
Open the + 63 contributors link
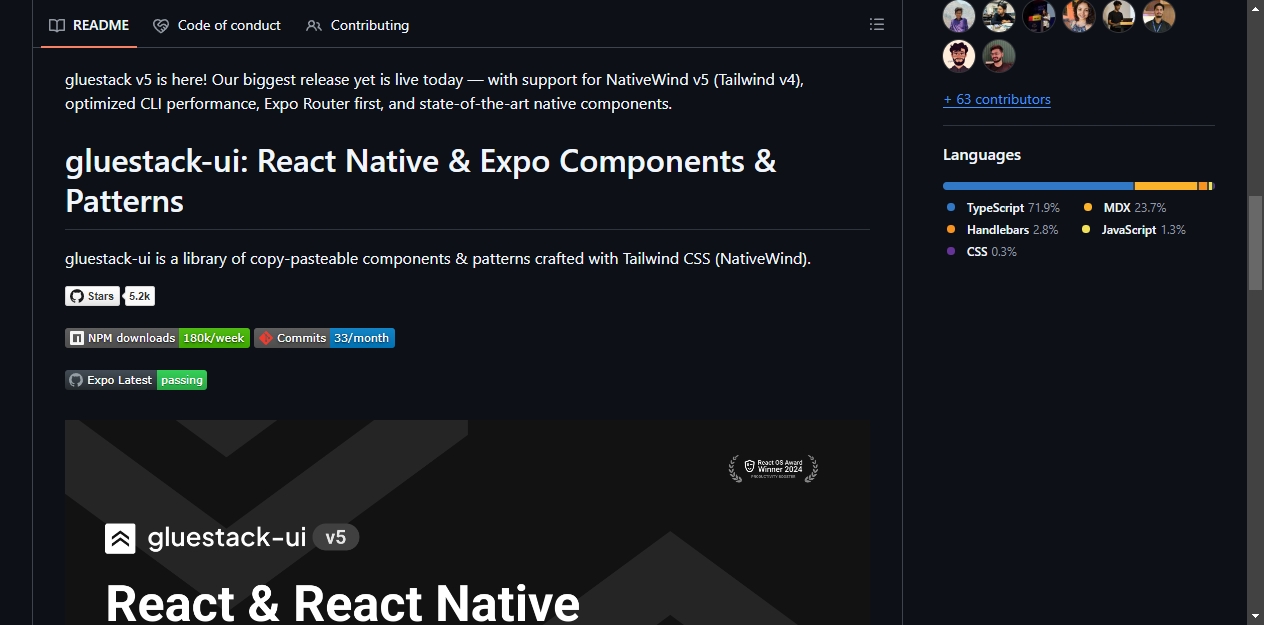(x=997, y=99)
